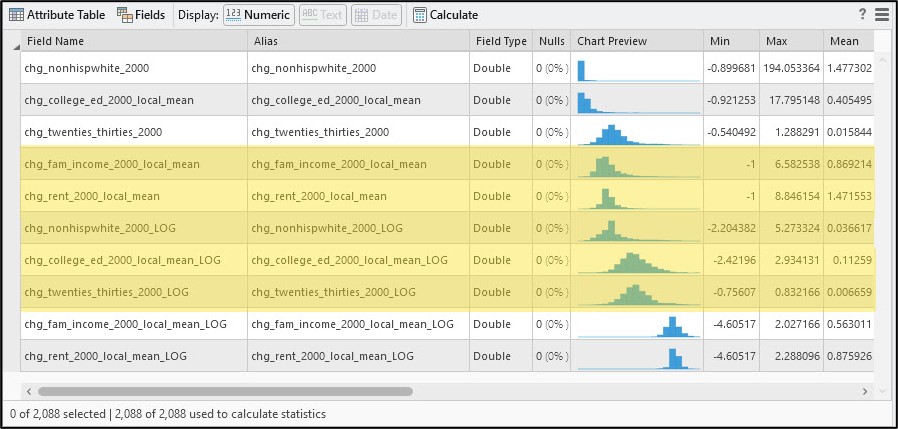This screenshot has width=898, height=429.
Task: Click chart preview for chg_rent_2000_local_mean_LOG
Action: point(637,356)
